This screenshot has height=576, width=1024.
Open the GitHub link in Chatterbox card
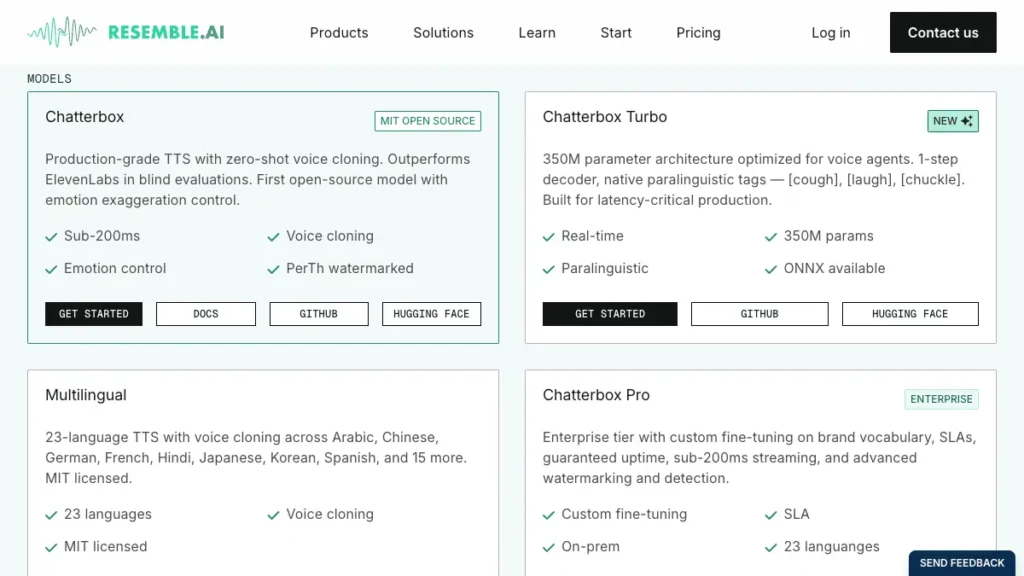tap(319, 314)
